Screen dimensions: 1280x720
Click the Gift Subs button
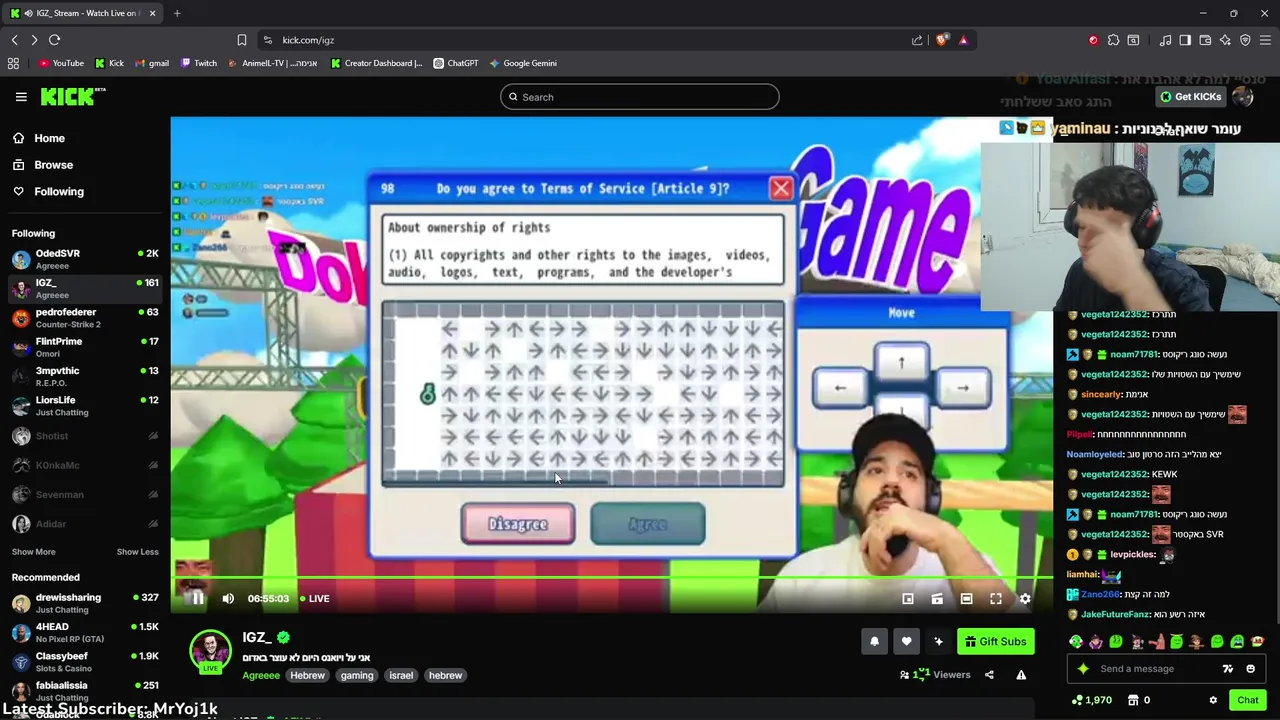tap(996, 642)
